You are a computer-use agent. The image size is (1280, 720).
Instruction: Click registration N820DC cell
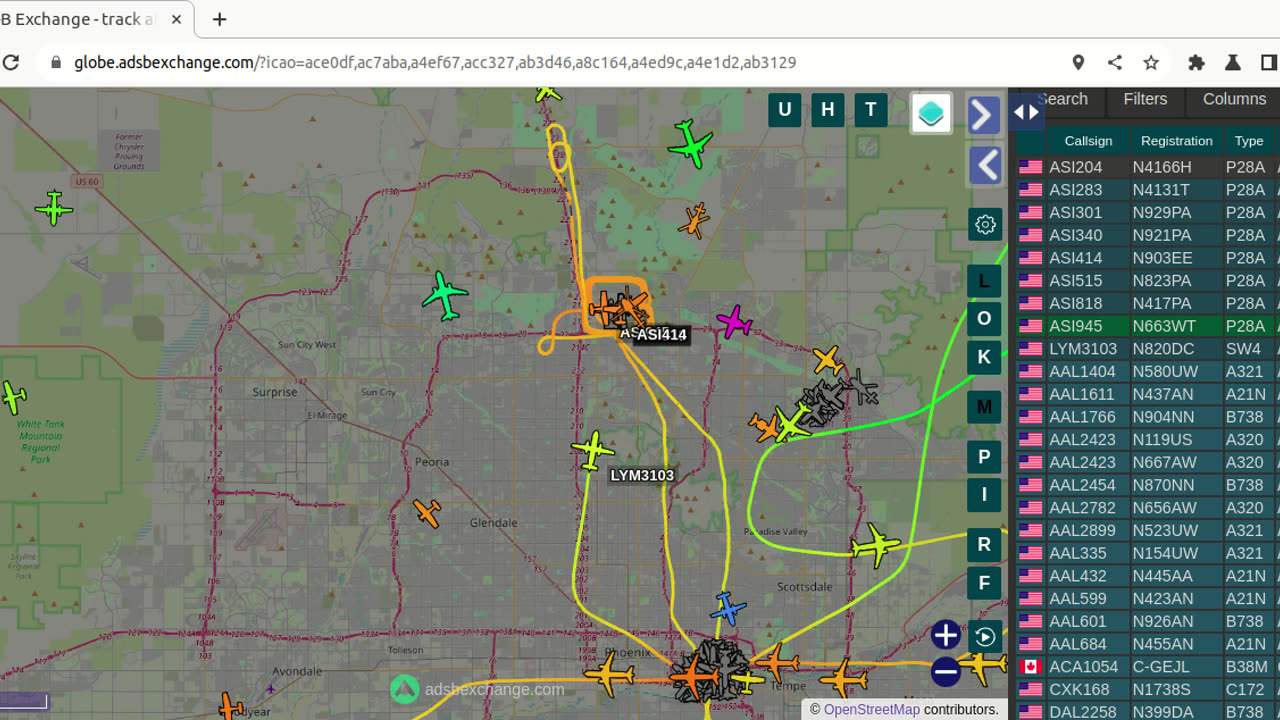point(1176,349)
